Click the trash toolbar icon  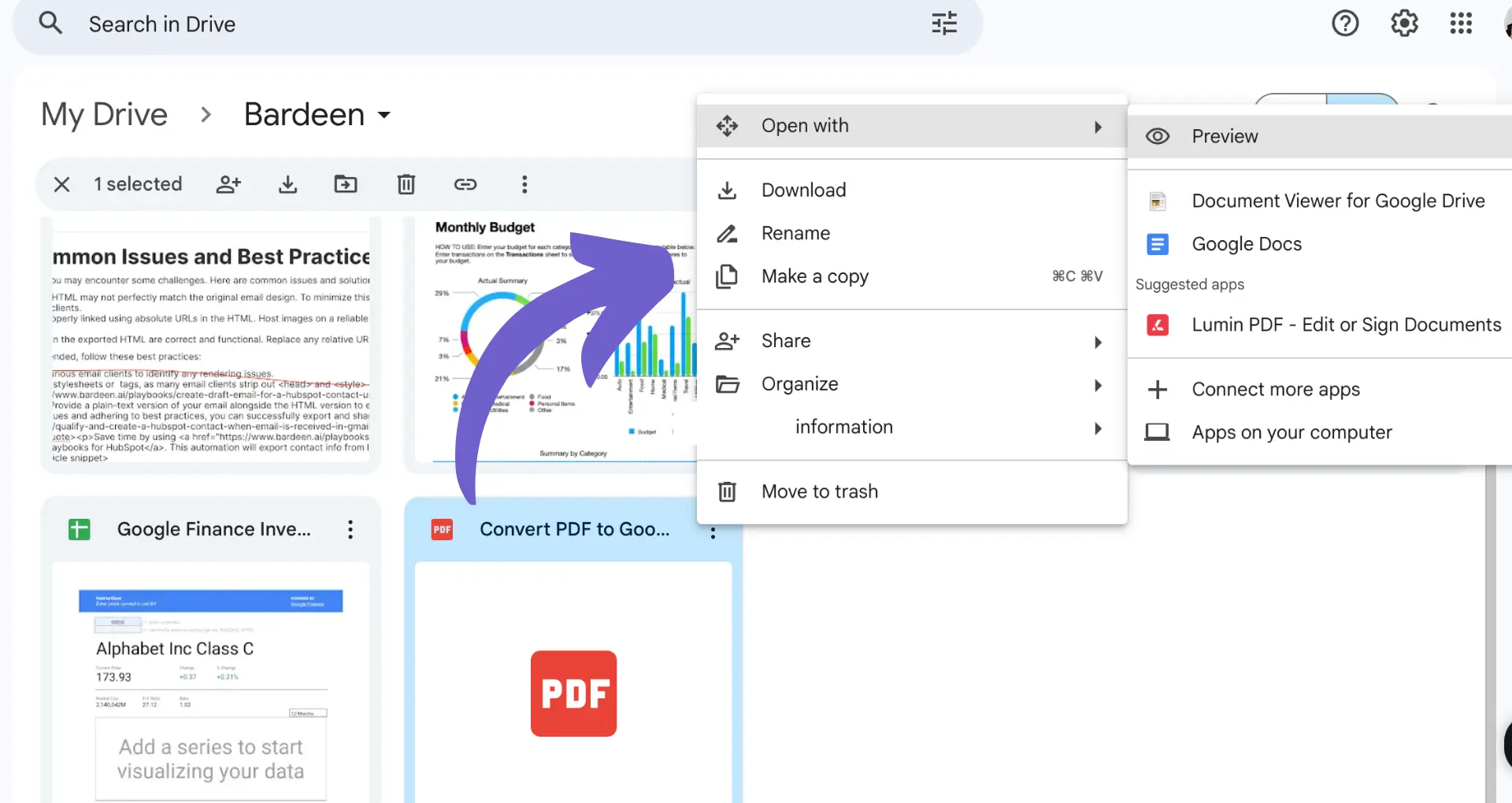point(406,184)
